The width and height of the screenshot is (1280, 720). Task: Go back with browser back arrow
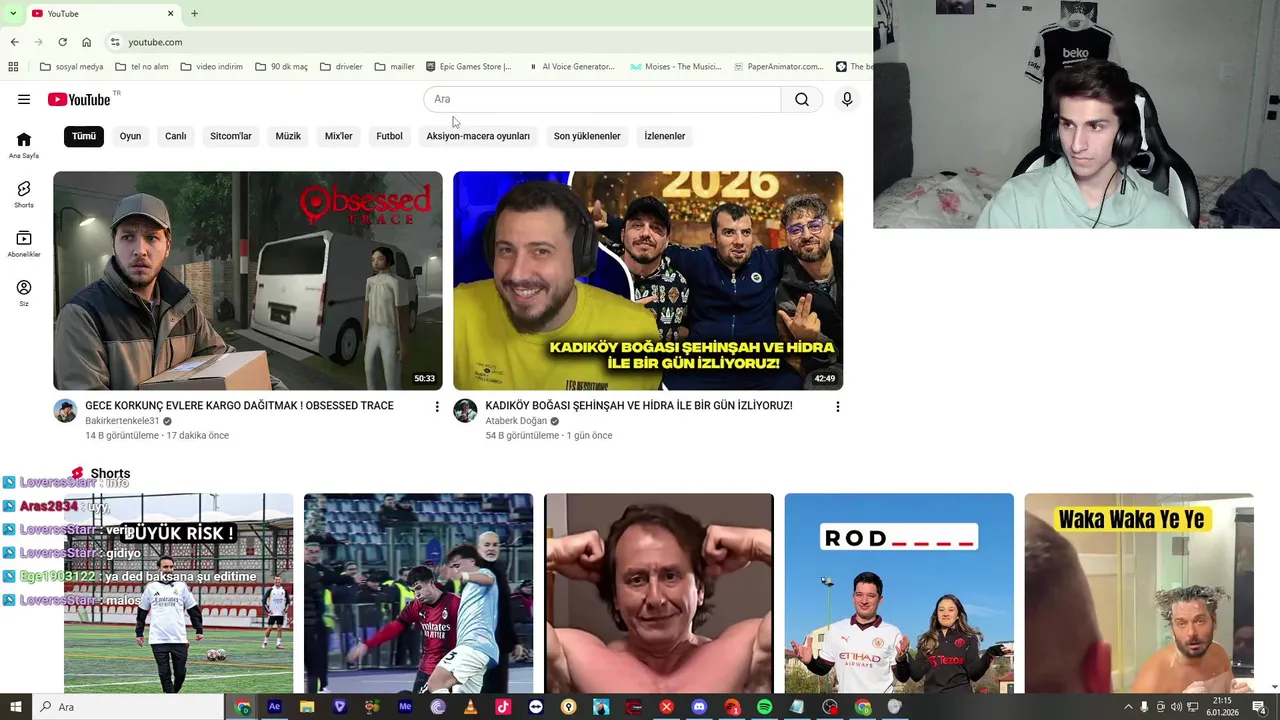[14, 42]
